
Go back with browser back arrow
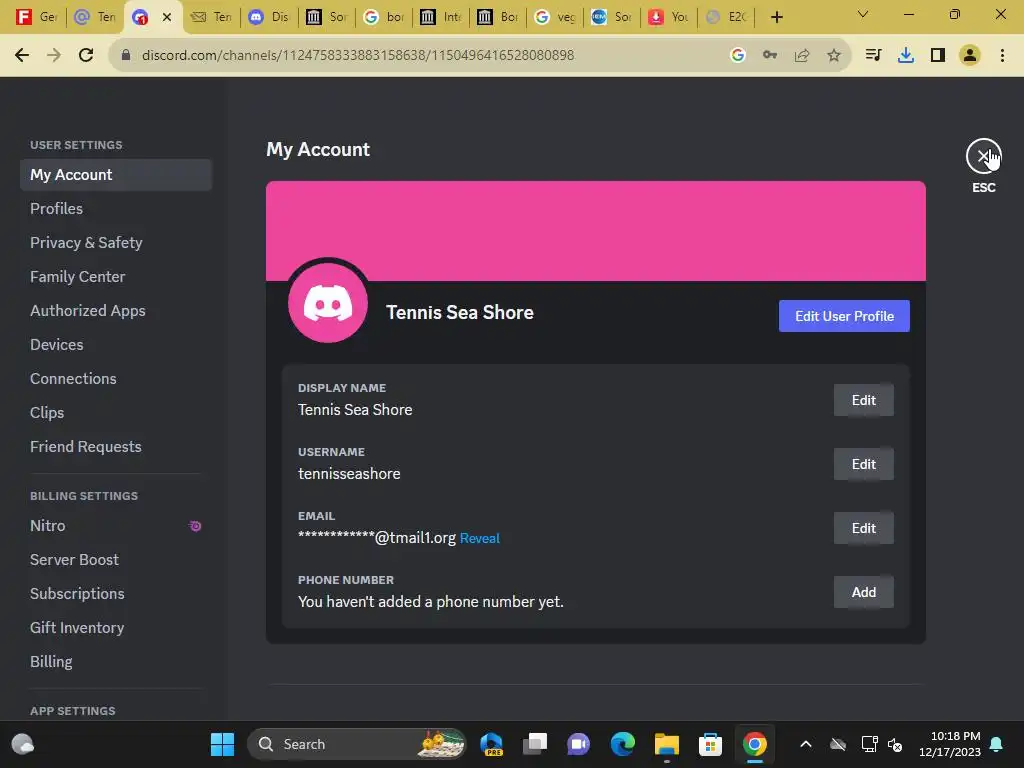coord(22,55)
